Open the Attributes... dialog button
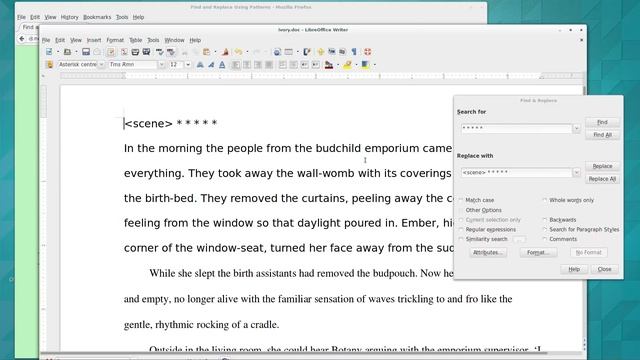640x360 pixels. (x=488, y=253)
